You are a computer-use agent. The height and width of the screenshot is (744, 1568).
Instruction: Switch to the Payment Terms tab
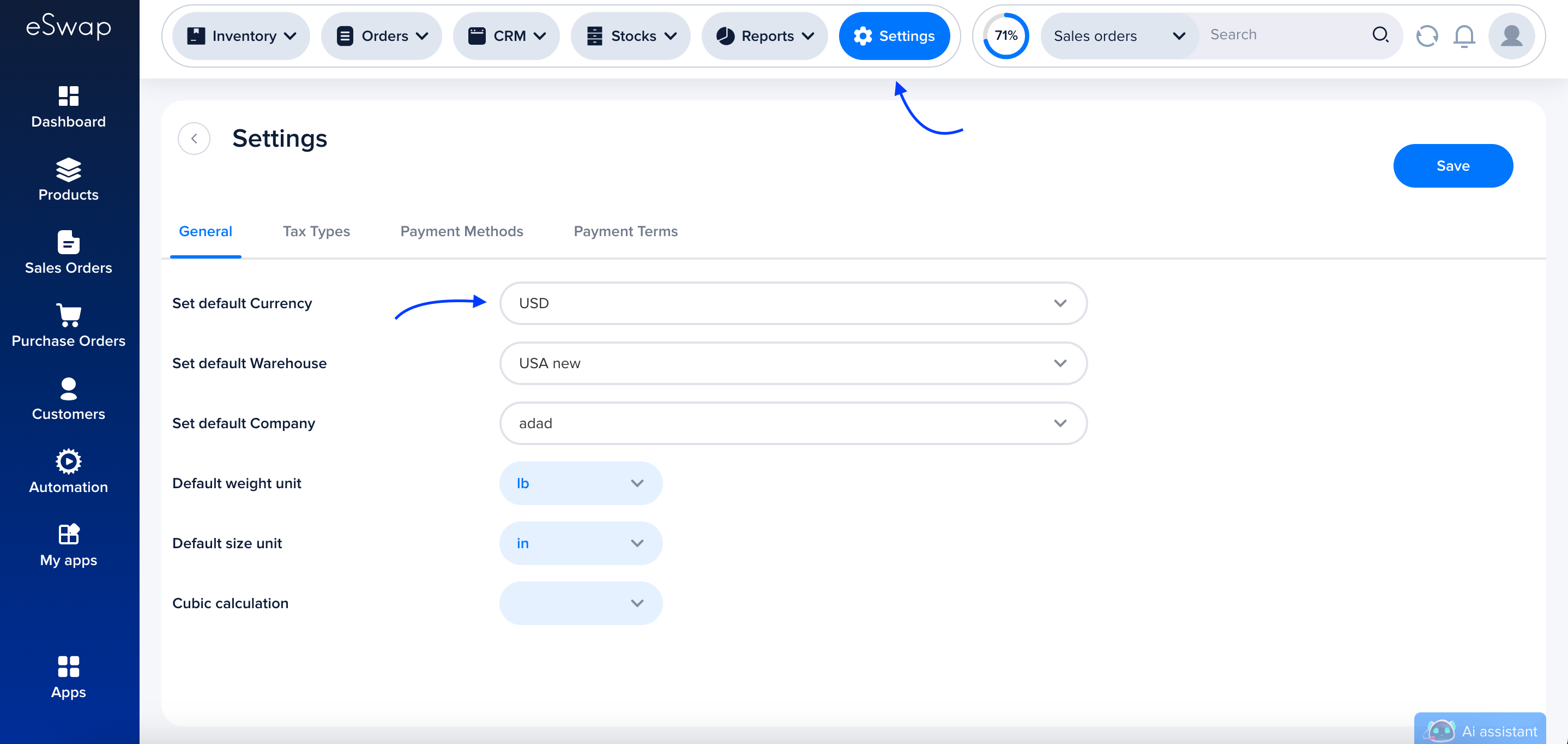point(625,231)
